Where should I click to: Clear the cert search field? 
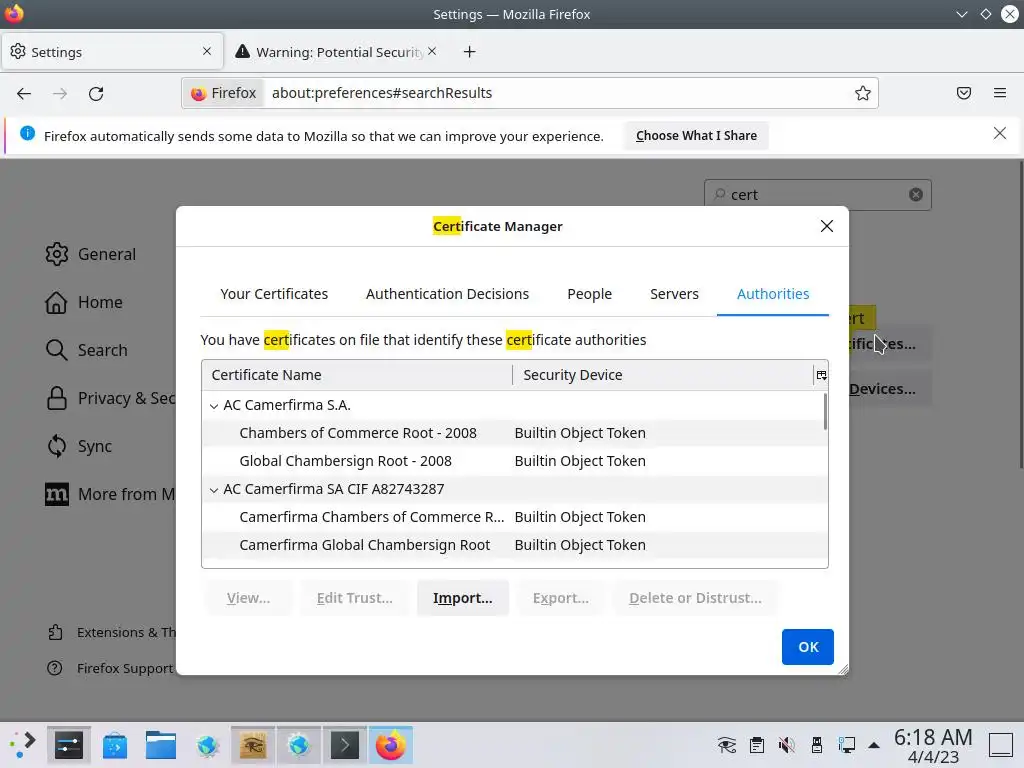[x=916, y=195]
